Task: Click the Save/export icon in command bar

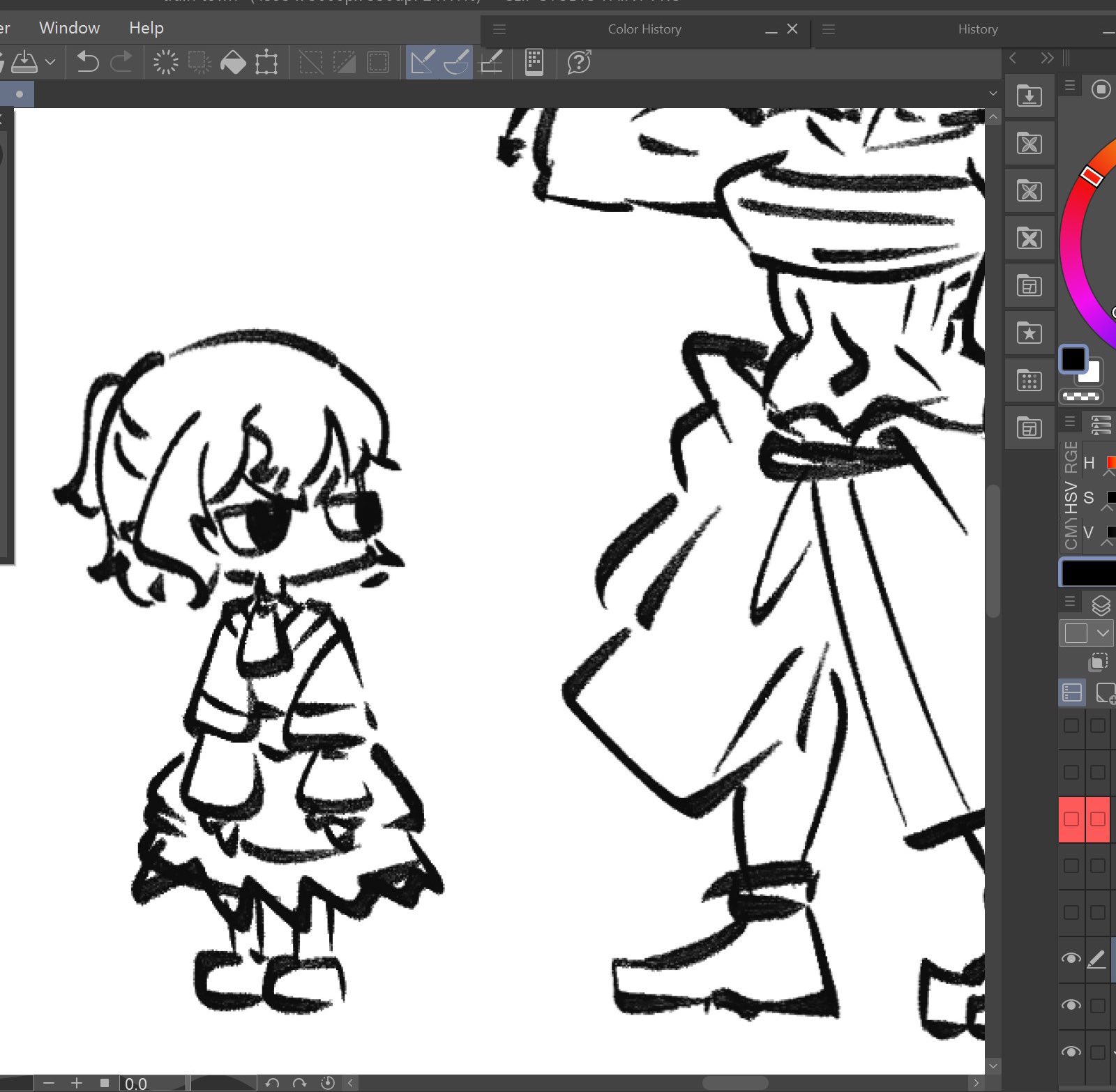Action: point(24,62)
